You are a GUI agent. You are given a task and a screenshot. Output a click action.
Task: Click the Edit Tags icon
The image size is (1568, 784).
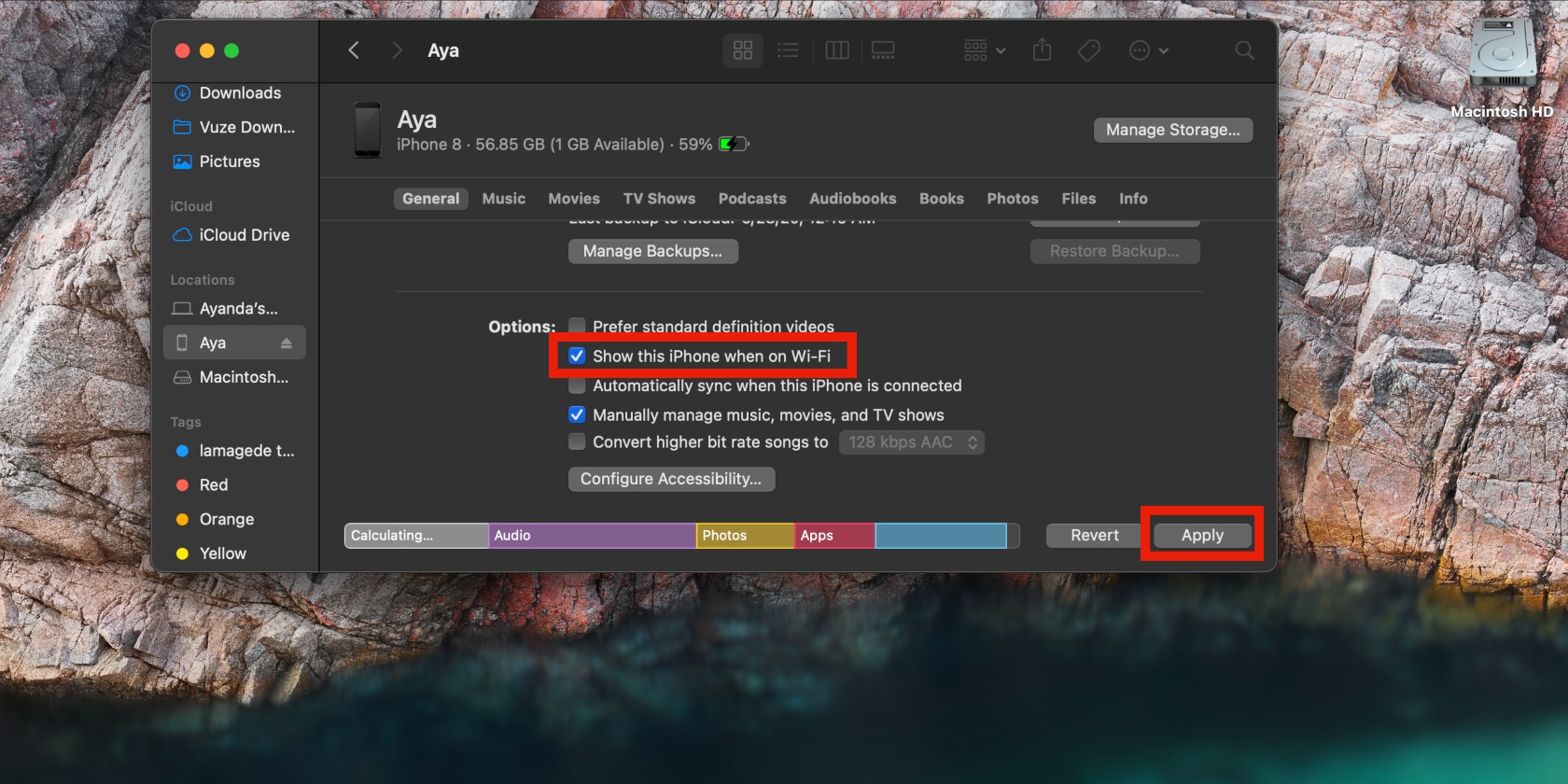(x=1089, y=50)
